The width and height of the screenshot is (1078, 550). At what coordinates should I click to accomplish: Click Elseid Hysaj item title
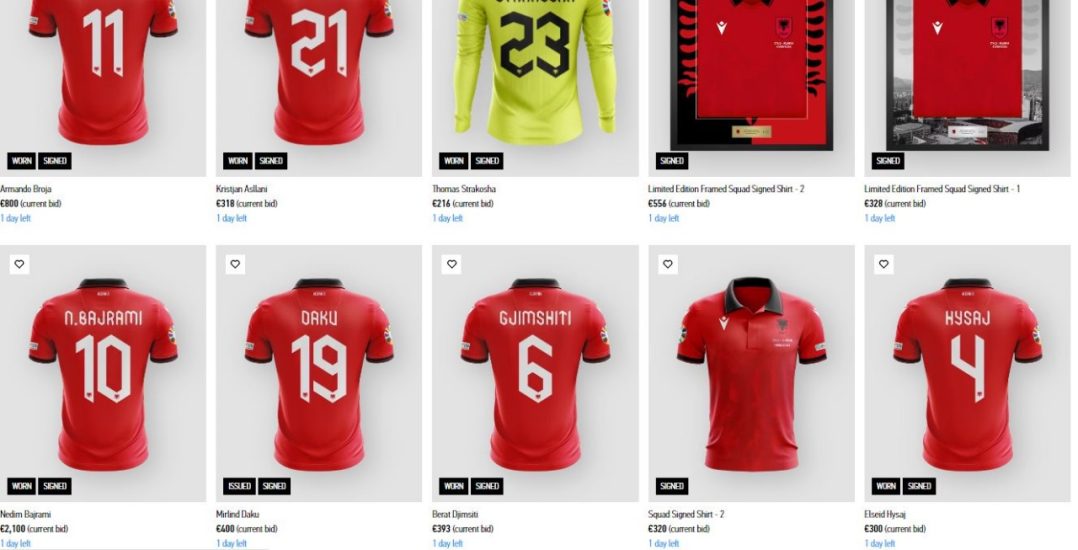coord(885,514)
